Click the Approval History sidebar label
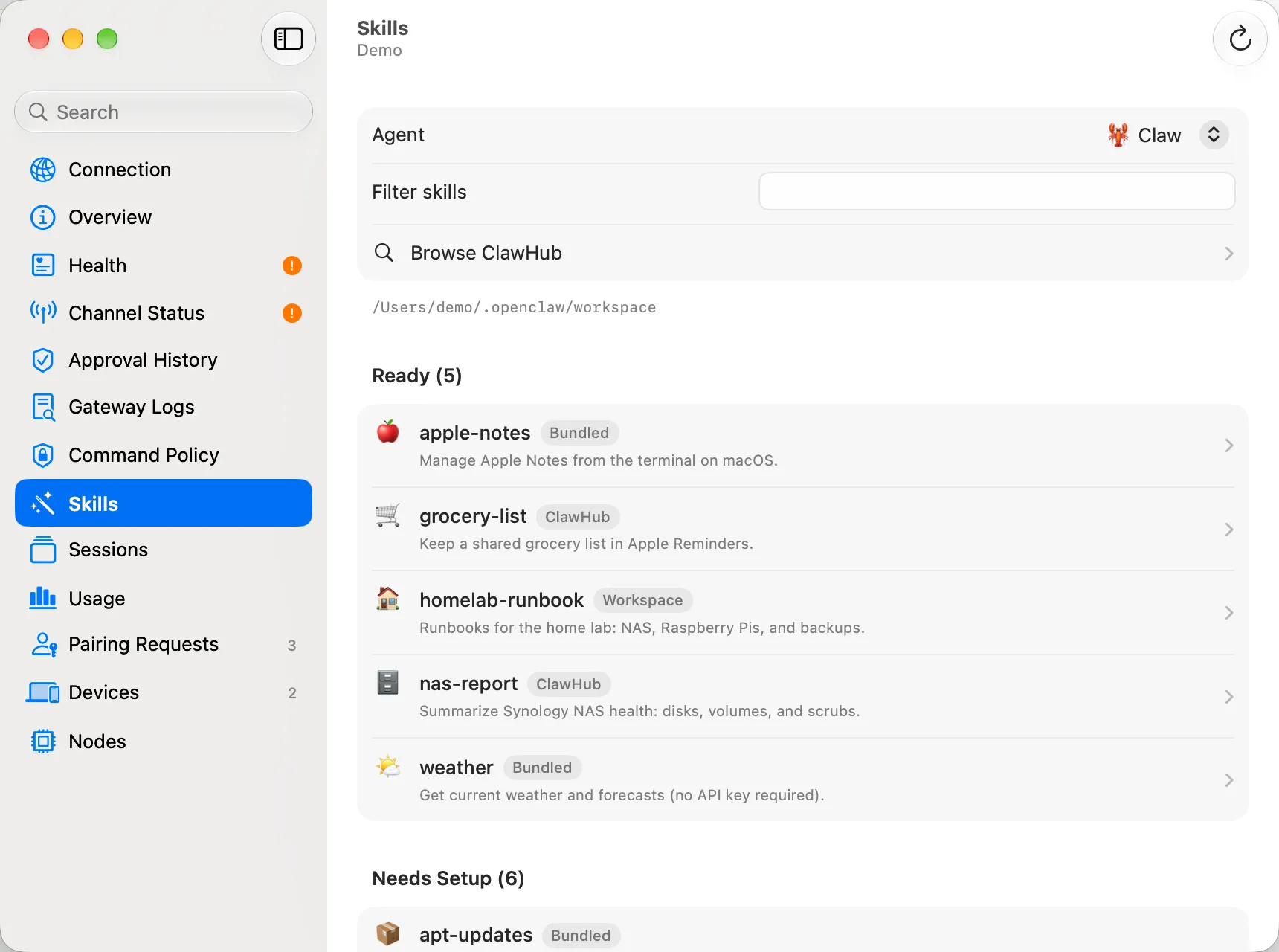The image size is (1279, 952). [143, 360]
